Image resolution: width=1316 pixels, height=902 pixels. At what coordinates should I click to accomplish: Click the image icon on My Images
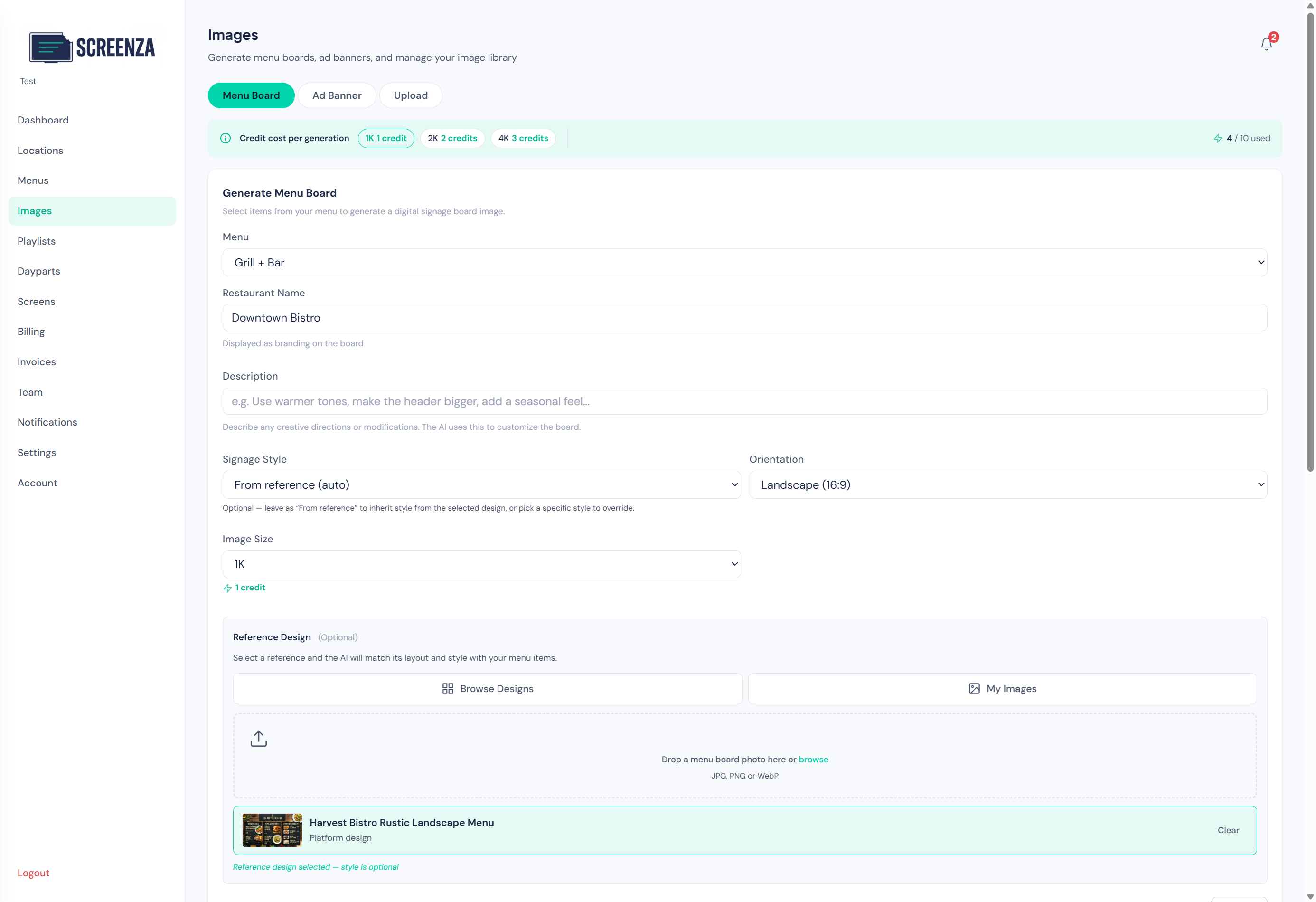tap(974, 688)
